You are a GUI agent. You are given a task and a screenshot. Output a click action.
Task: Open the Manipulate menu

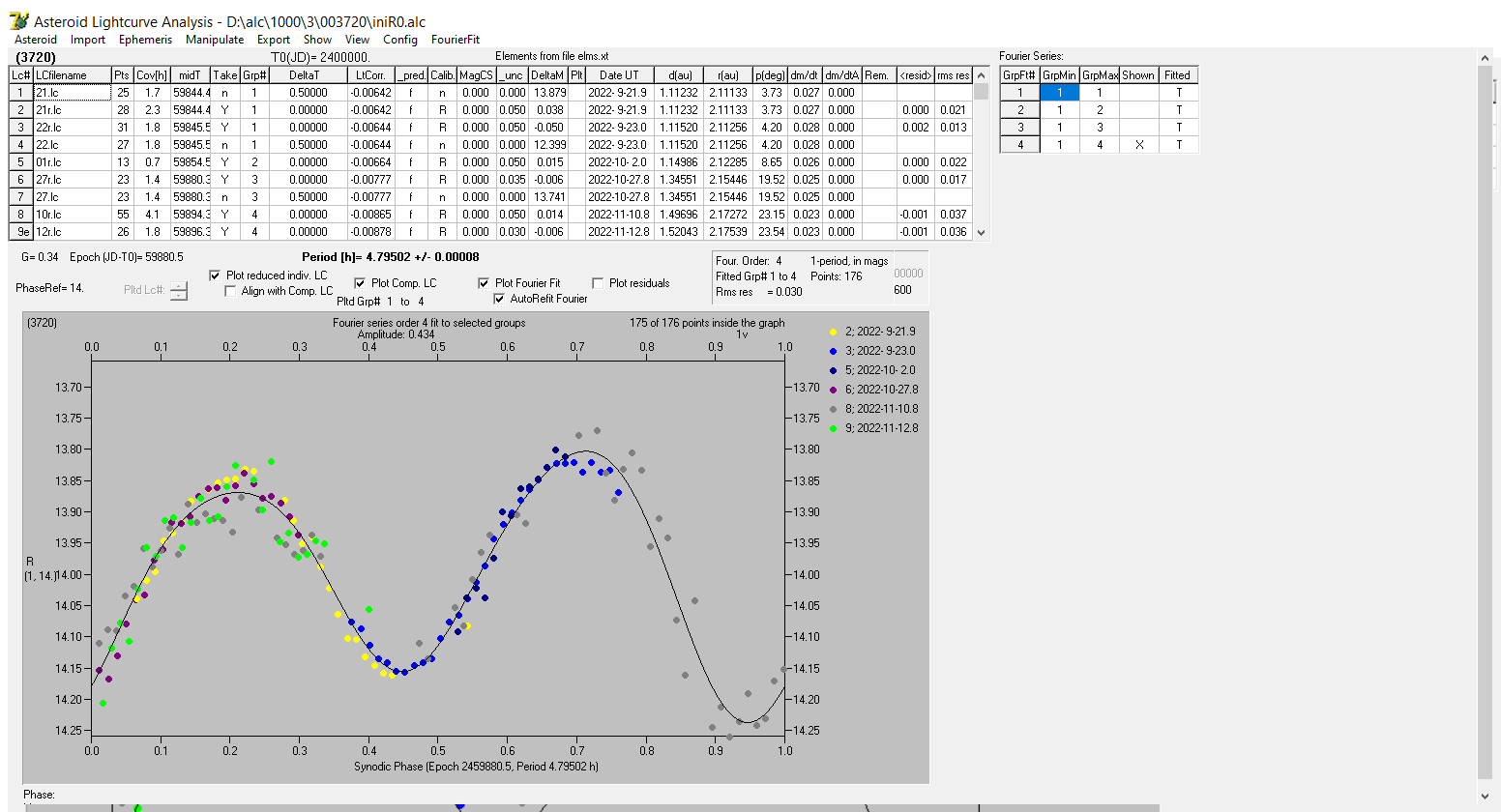tap(215, 40)
